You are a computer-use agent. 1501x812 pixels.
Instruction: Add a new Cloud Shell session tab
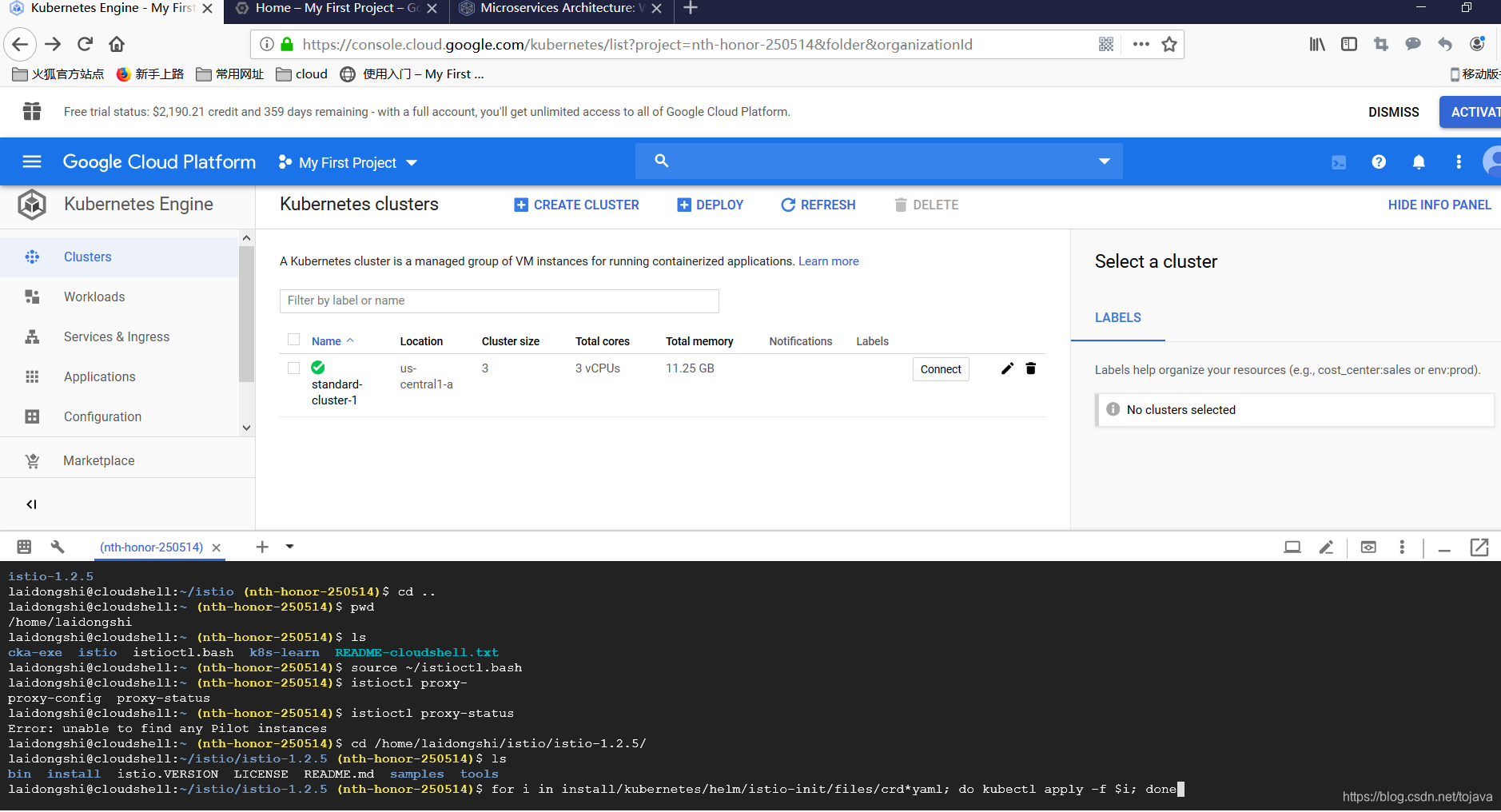coord(262,547)
